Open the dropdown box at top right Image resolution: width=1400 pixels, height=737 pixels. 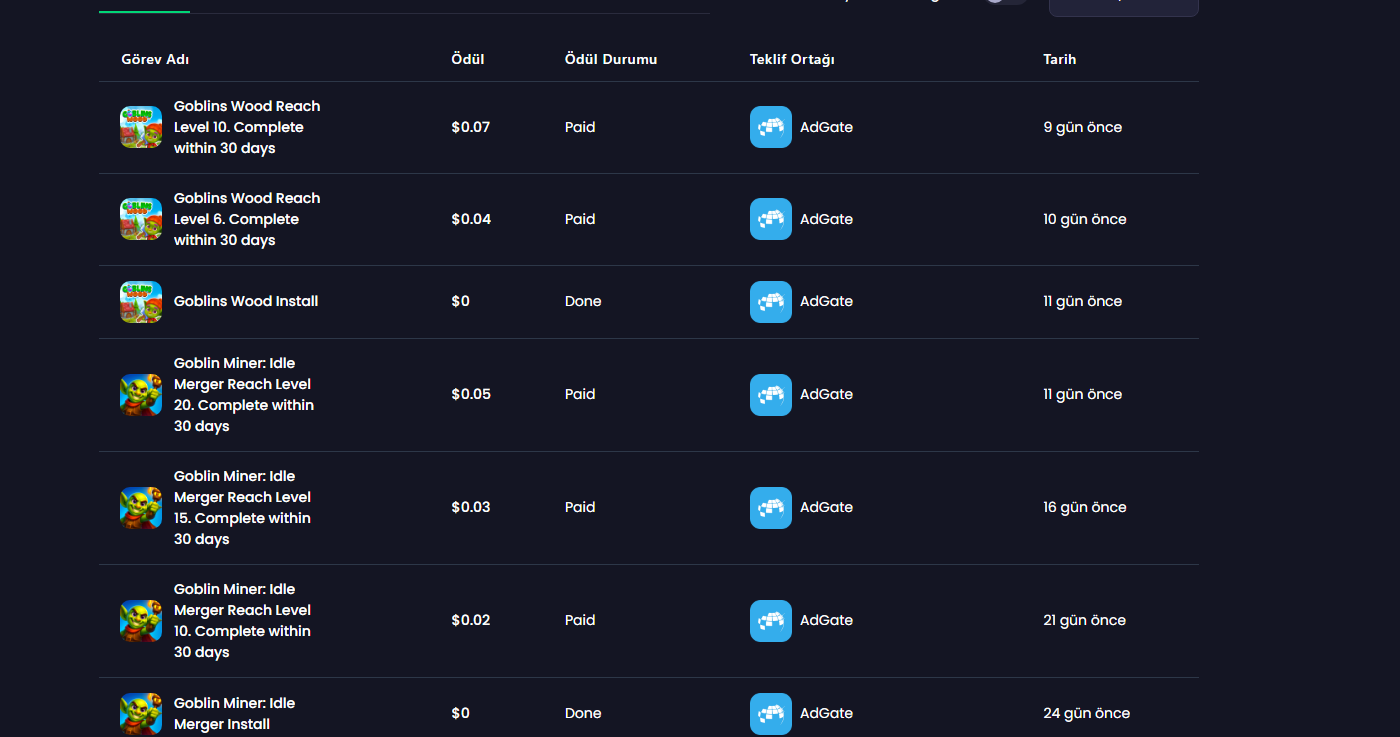pos(1123,7)
